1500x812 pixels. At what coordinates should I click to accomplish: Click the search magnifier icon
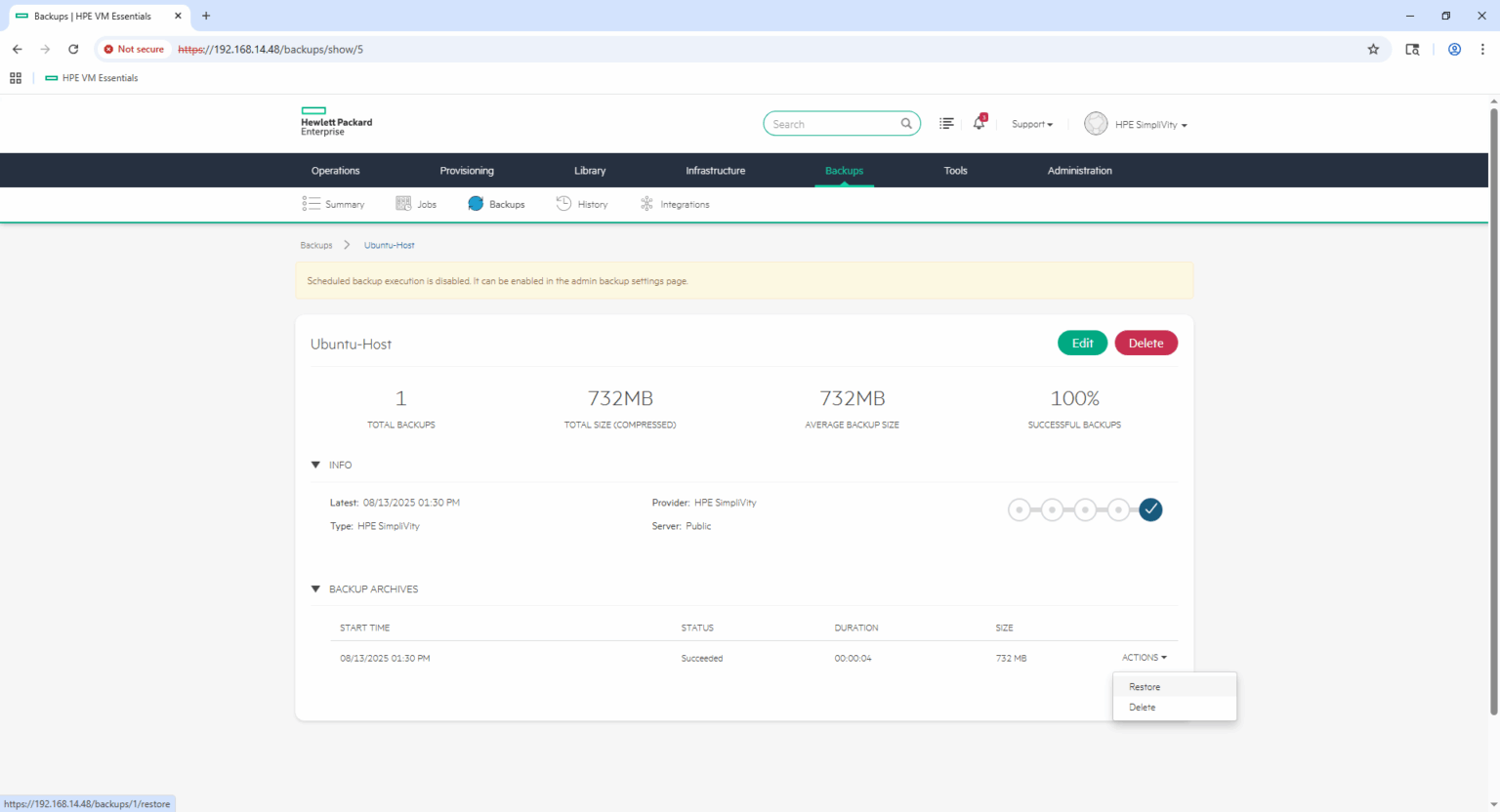(906, 124)
